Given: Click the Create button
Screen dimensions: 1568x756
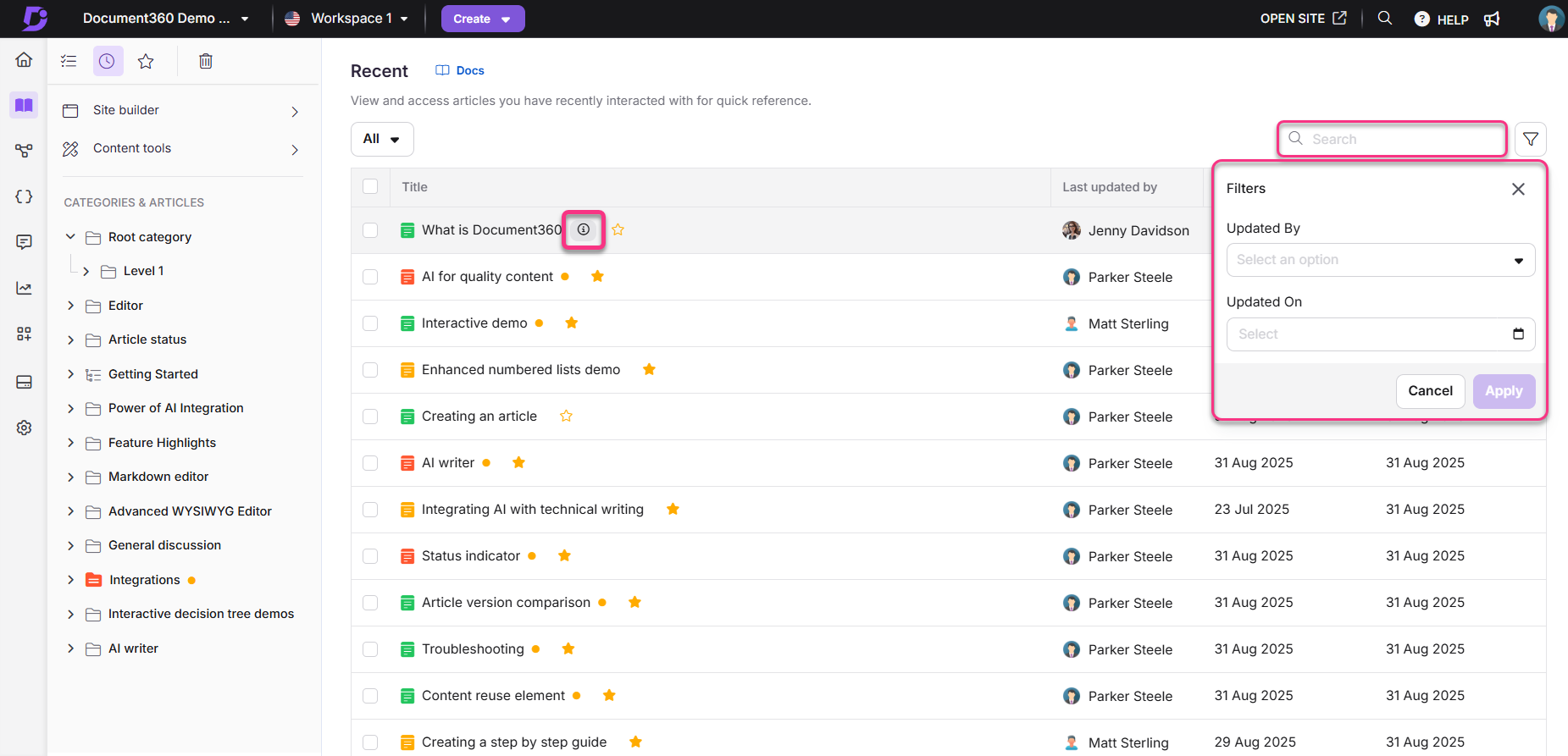Looking at the screenshot, I should point(483,19).
